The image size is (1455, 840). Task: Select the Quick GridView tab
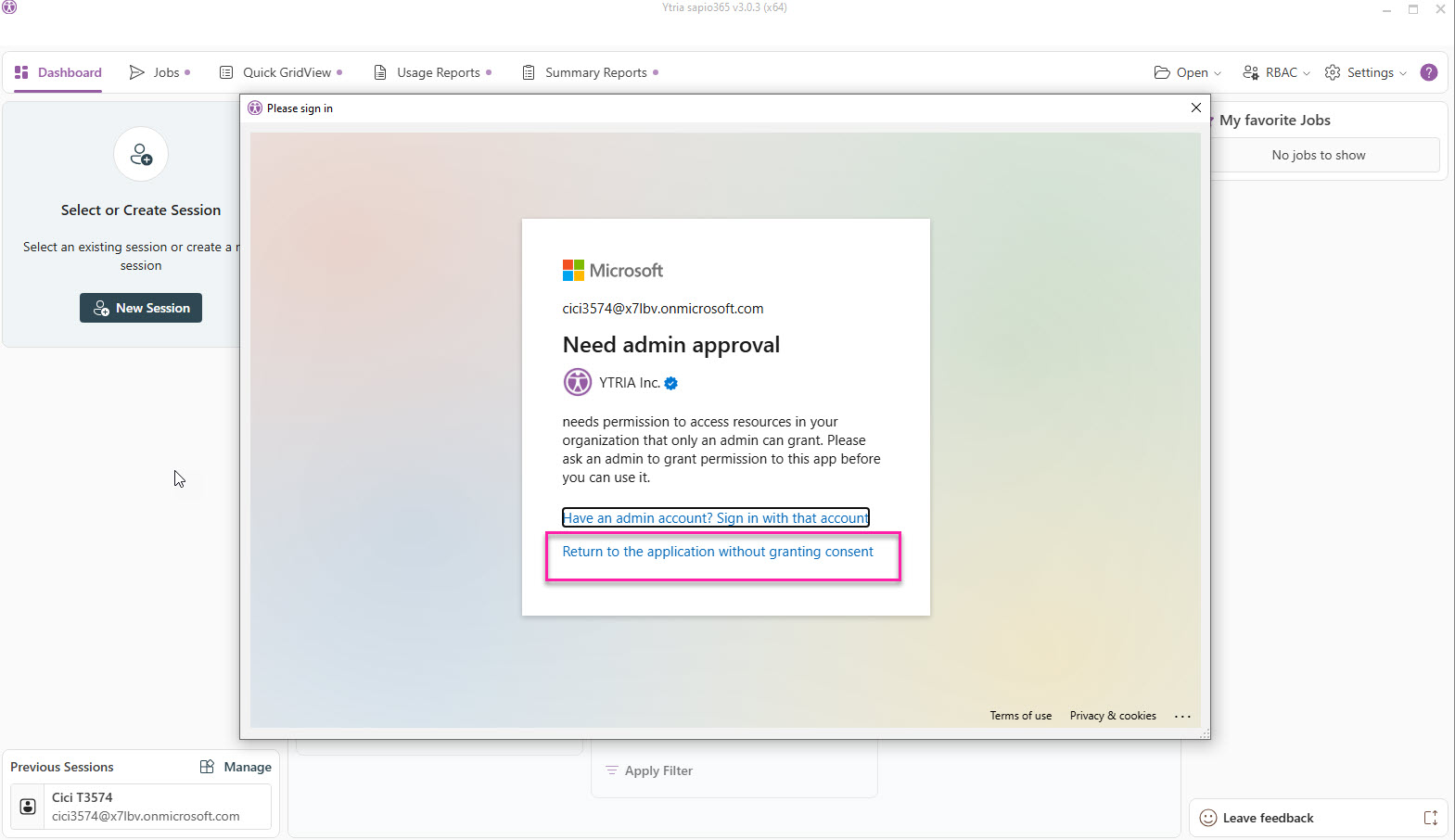point(280,72)
